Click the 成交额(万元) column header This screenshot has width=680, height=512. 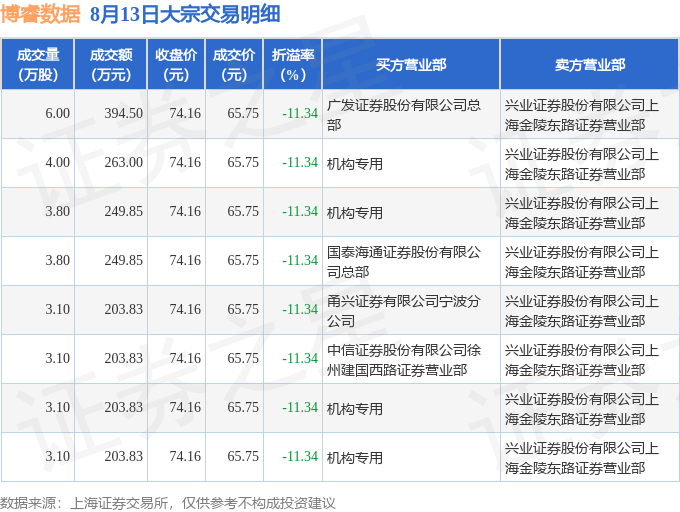[x=111, y=64]
